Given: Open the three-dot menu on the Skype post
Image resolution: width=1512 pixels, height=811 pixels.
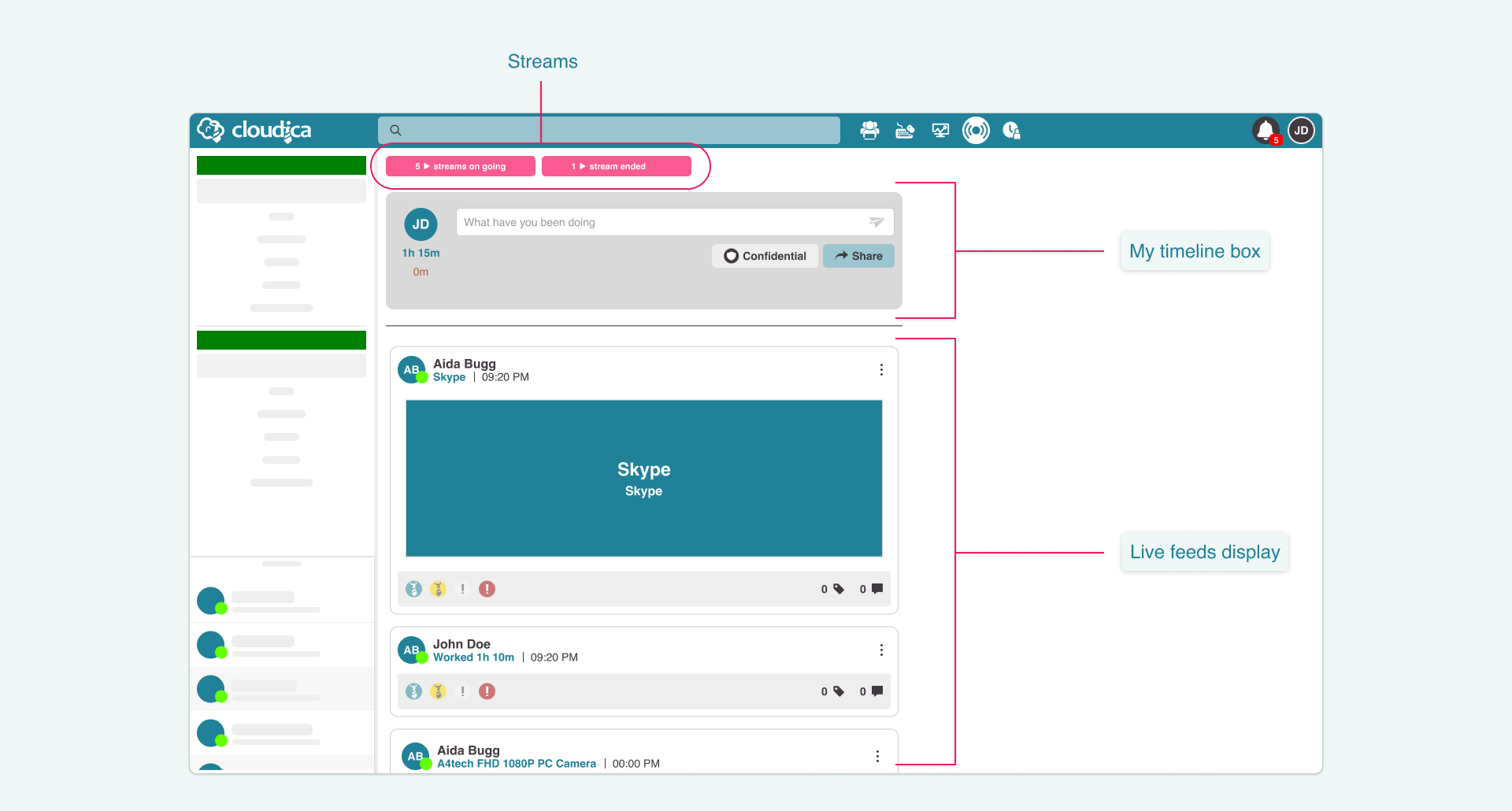Looking at the screenshot, I should point(881,370).
